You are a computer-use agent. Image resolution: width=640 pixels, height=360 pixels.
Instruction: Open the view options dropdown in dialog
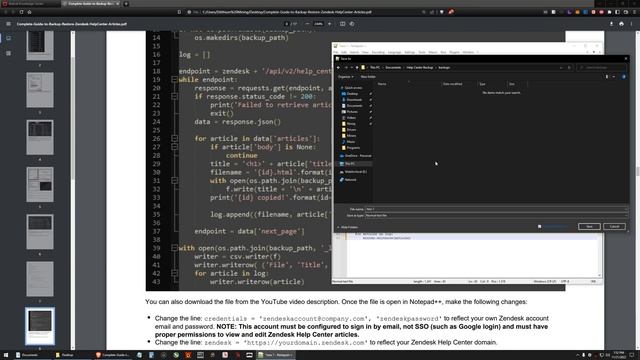613,77
